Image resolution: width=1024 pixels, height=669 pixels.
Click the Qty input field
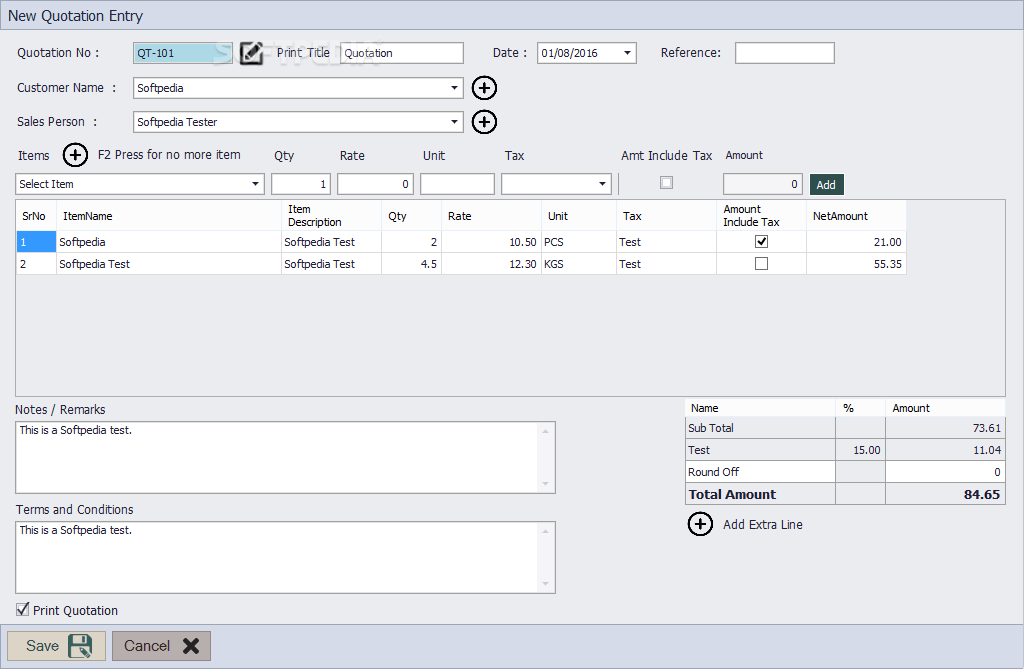(x=301, y=184)
